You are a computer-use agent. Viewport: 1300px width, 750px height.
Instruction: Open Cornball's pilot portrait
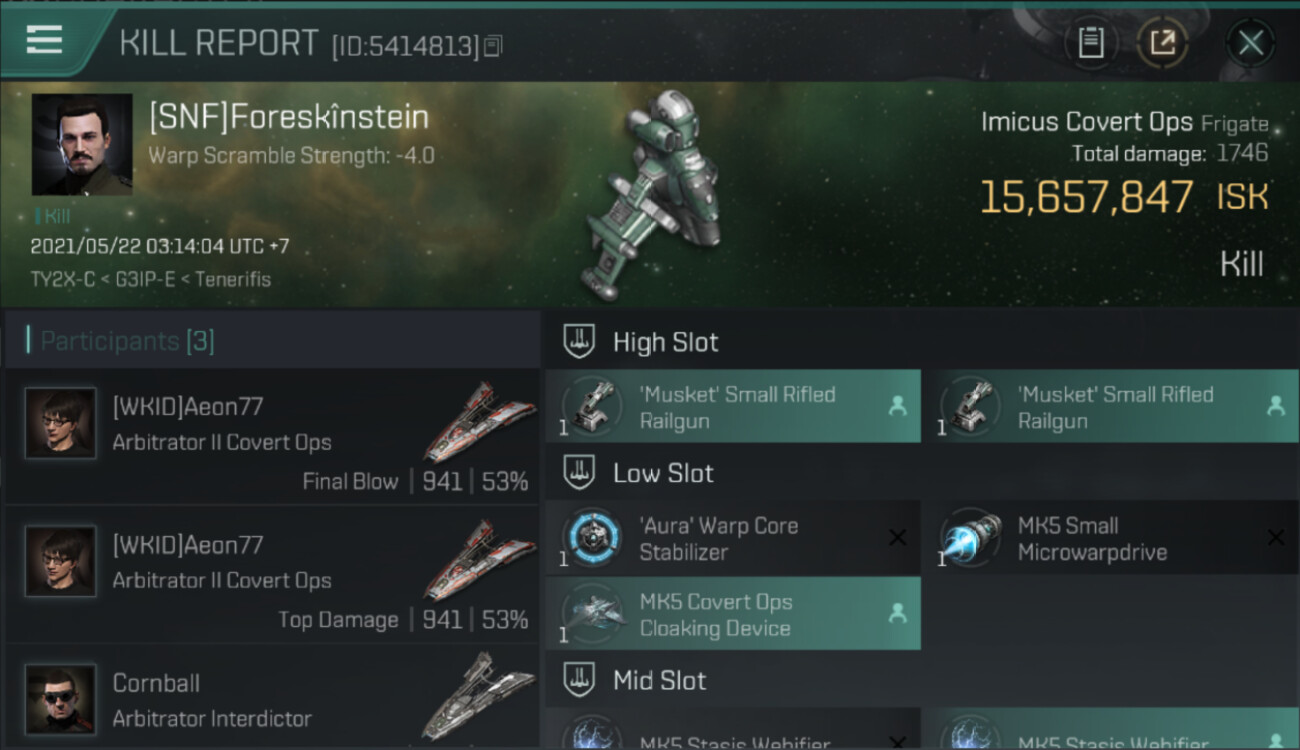(x=61, y=699)
